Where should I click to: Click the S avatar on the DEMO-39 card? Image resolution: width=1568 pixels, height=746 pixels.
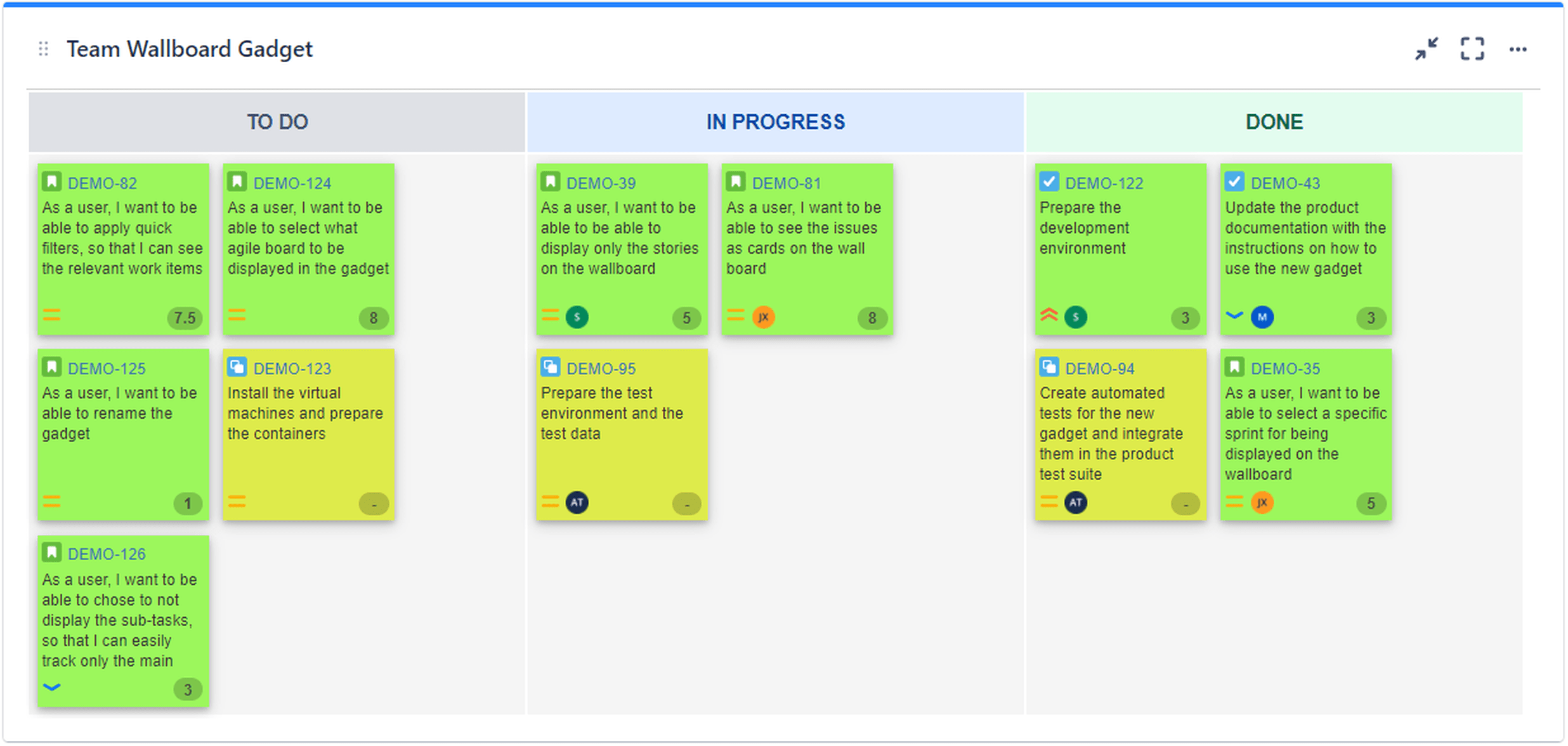pos(578,317)
